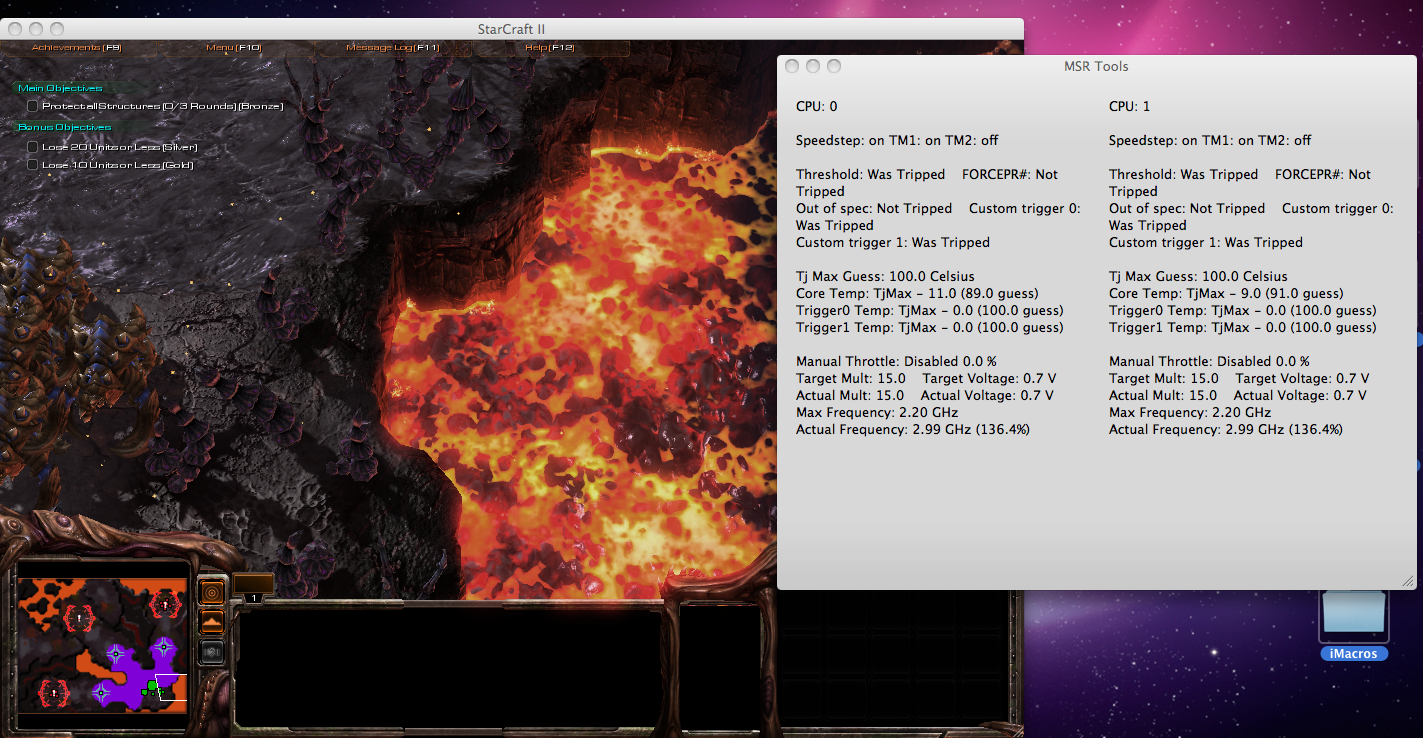Click the iMacros folder label on desktop
The width and height of the screenshot is (1423, 738).
(x=1354, y=654)
